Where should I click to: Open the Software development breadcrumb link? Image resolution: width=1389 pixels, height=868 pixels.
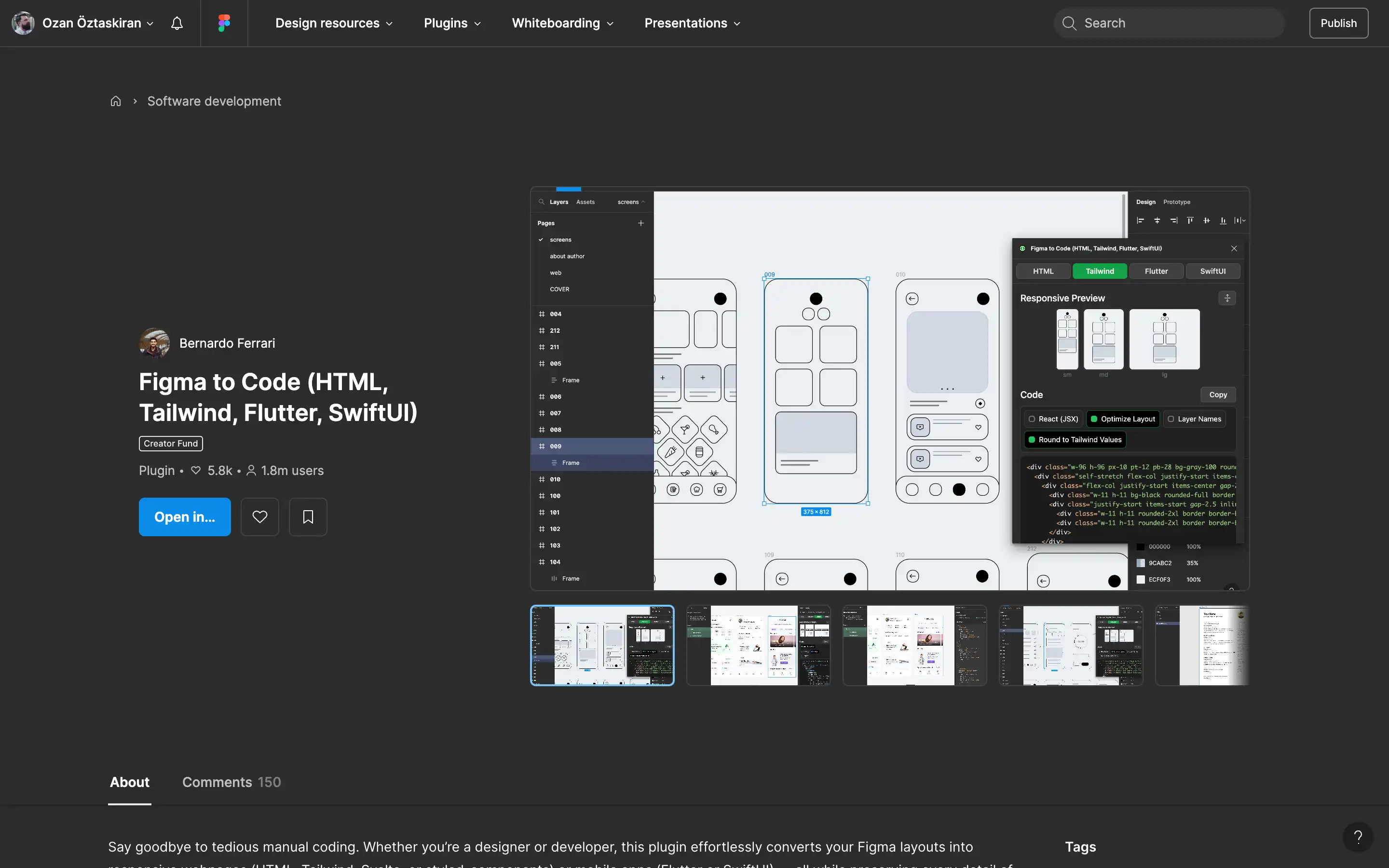(214, 101)
